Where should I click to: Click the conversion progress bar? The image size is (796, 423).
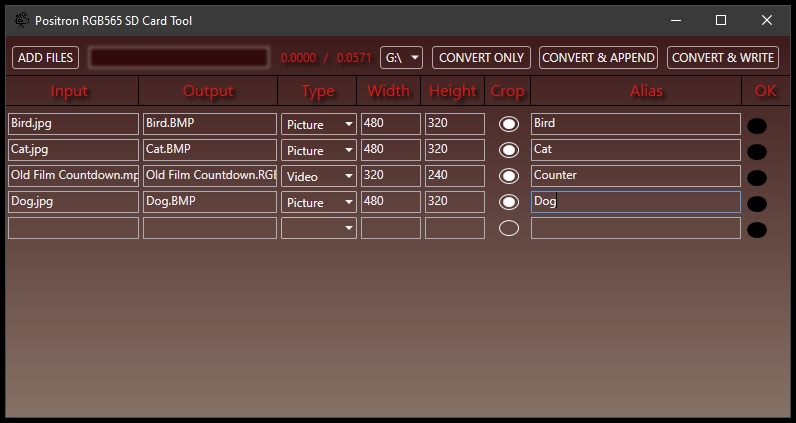coord(179,58)
